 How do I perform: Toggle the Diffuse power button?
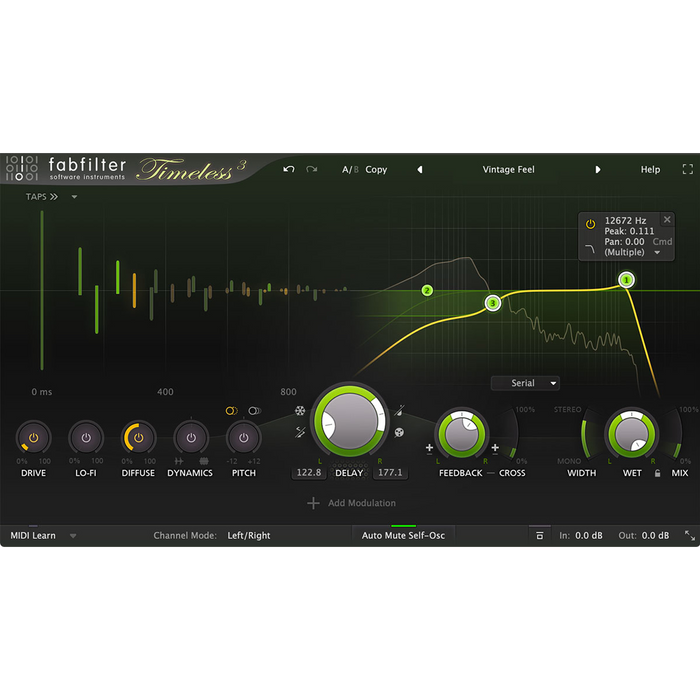tap(138, 438)
